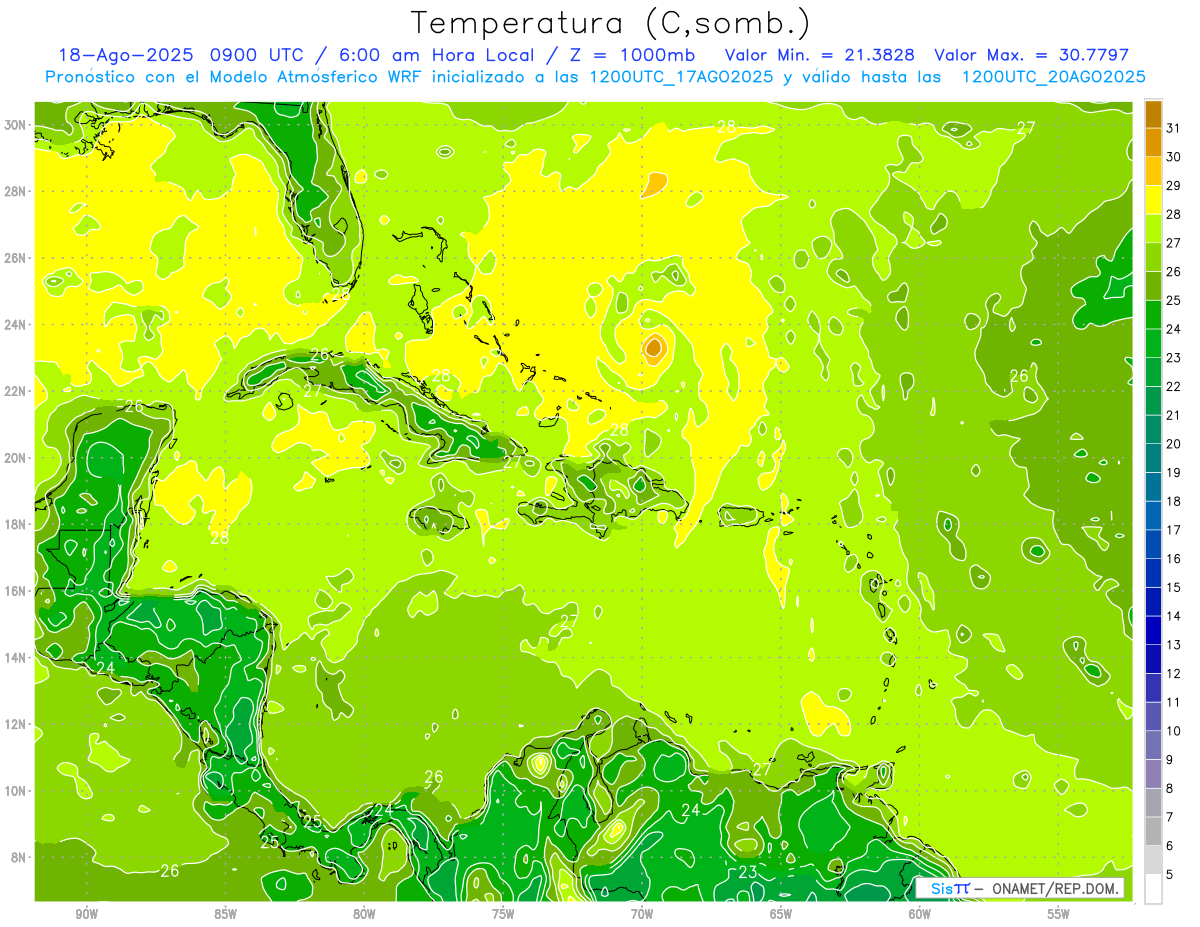The image size is (1200, 927).
Task: Click the color scale label "9"
Action: point(1171,760)
